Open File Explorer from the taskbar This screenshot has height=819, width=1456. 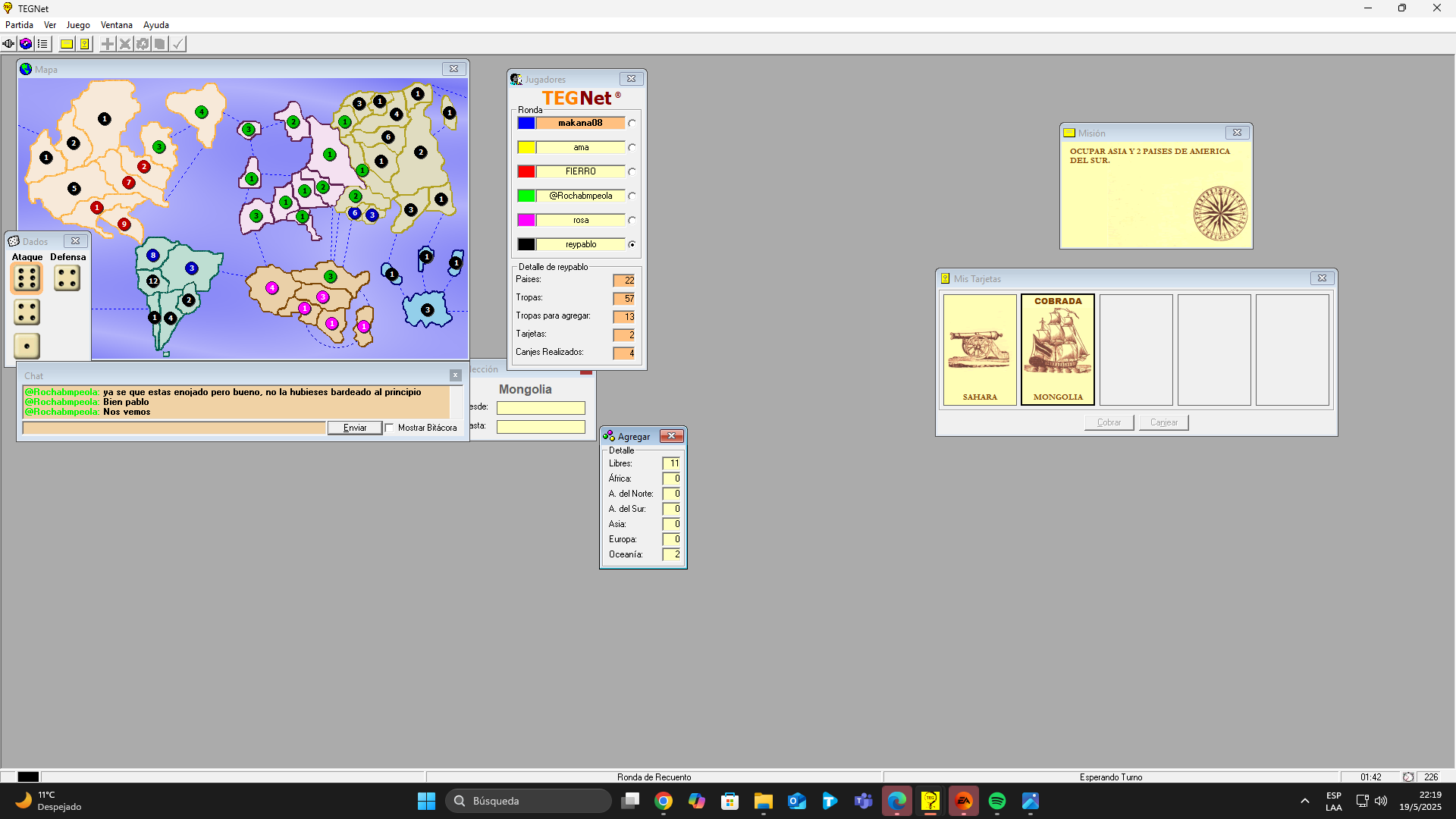(x=764, y=801)
